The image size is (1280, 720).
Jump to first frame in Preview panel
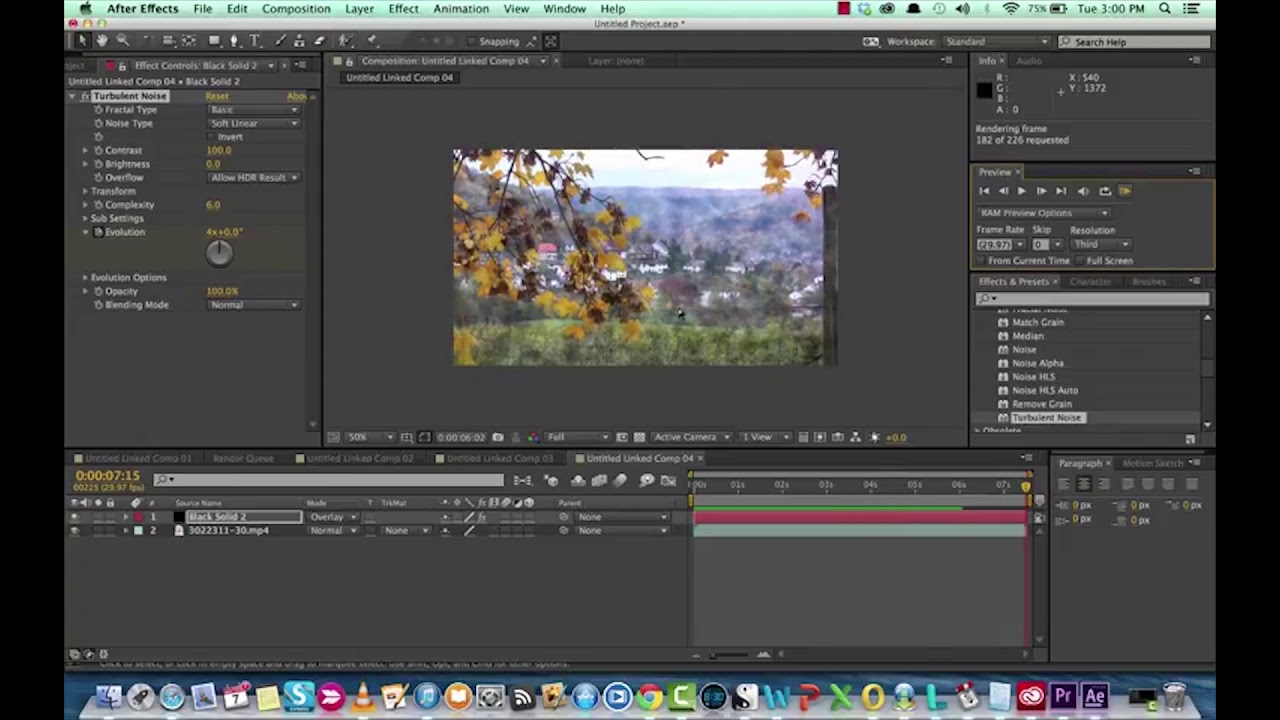pos(984,191)
